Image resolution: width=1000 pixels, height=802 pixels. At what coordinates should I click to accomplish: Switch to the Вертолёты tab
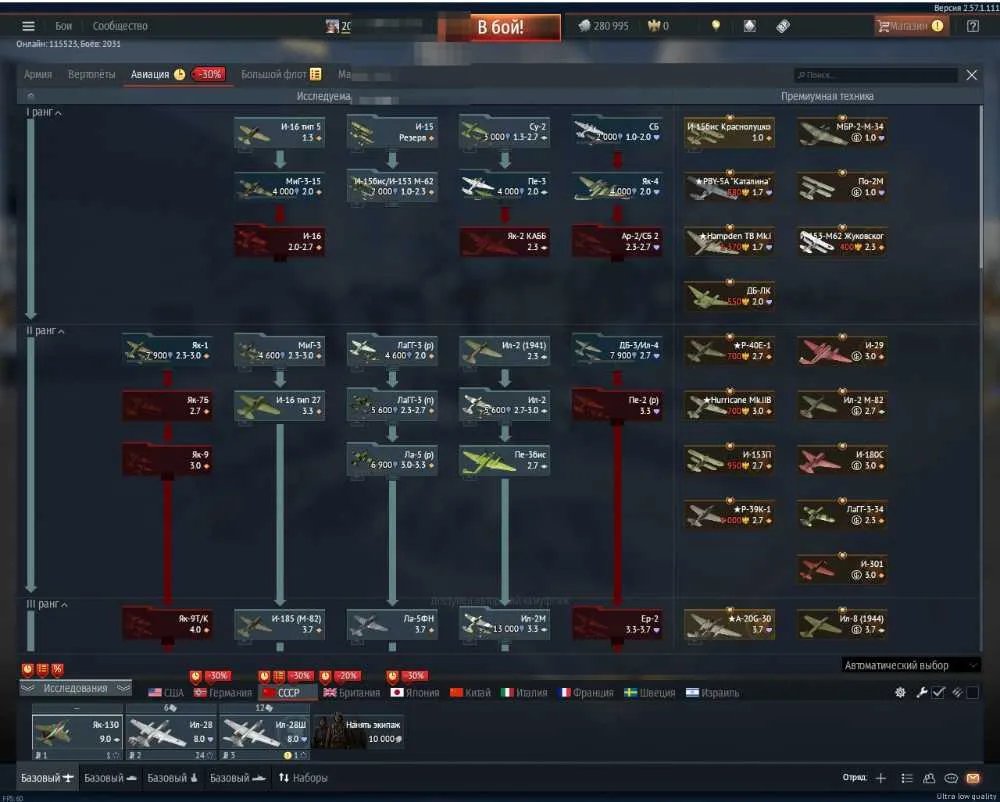pos(91,75)
